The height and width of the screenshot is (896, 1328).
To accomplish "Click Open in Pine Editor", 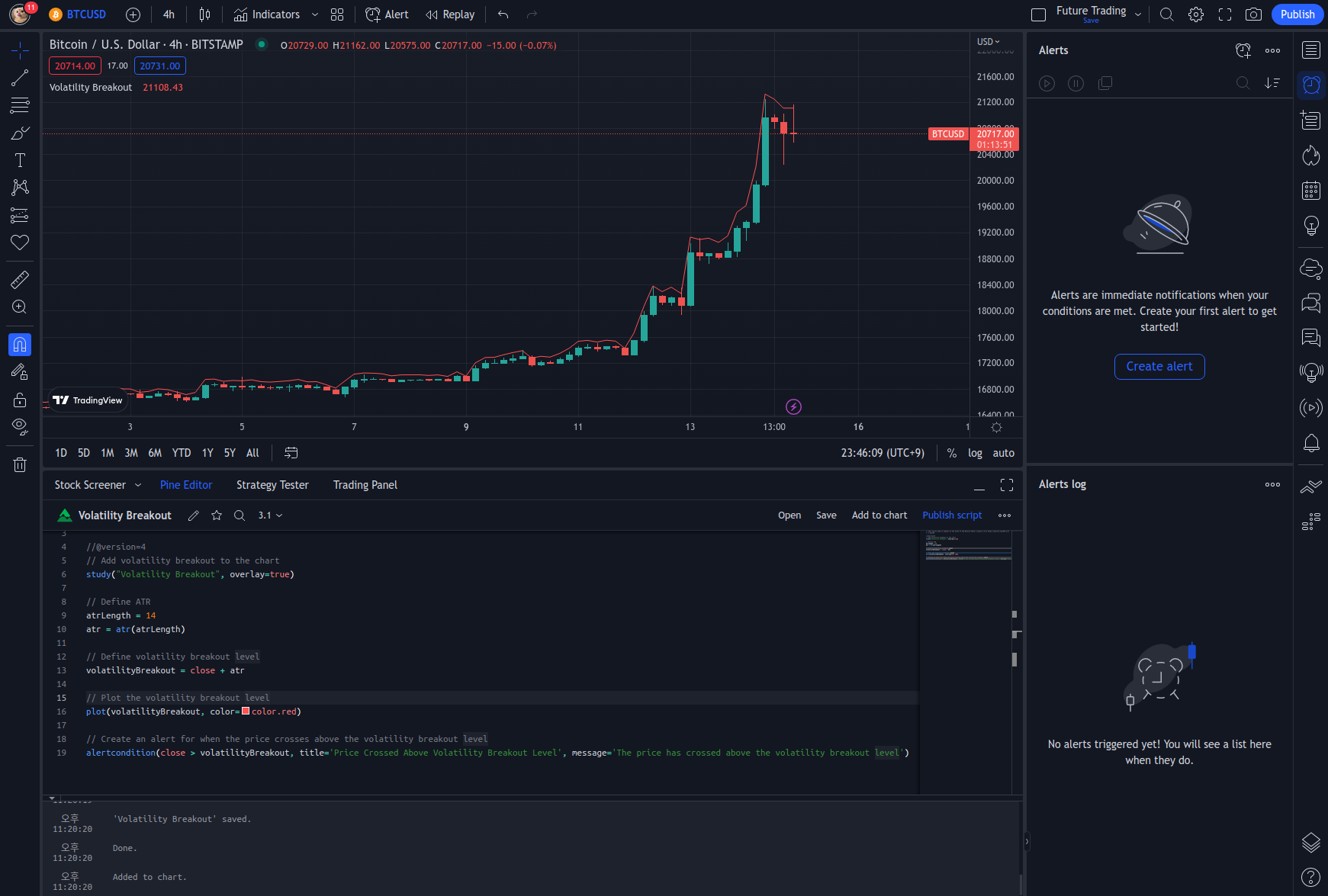I will tap(789, 515).
